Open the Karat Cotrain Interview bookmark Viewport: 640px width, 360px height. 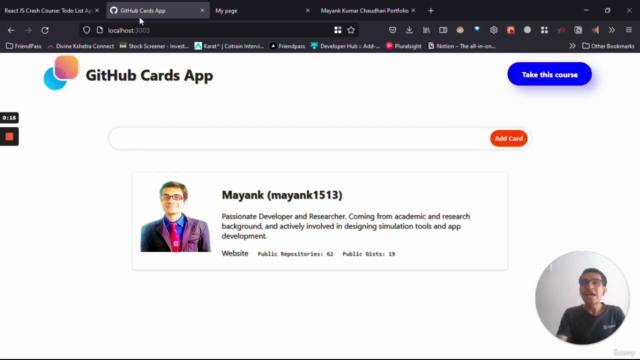tap(229, 46)
